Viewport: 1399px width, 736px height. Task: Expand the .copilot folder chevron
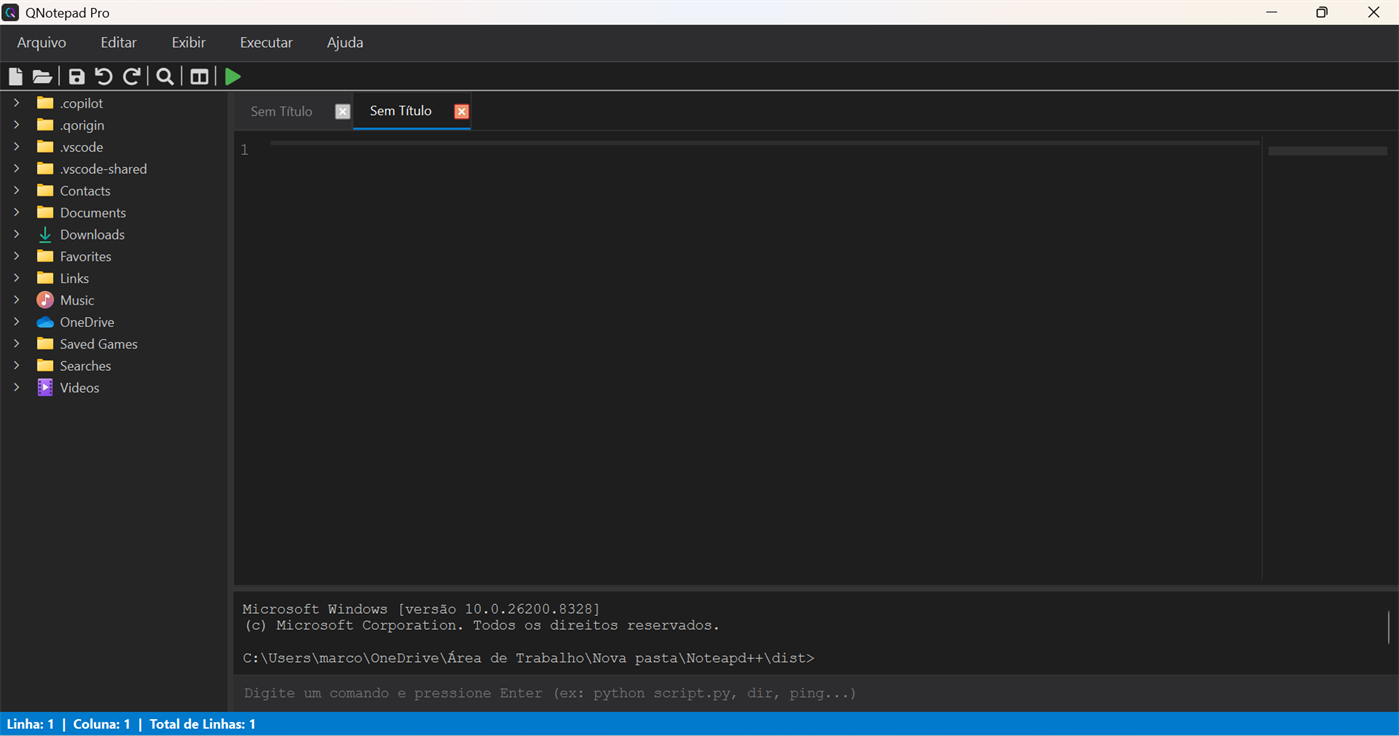pos(16,103)
